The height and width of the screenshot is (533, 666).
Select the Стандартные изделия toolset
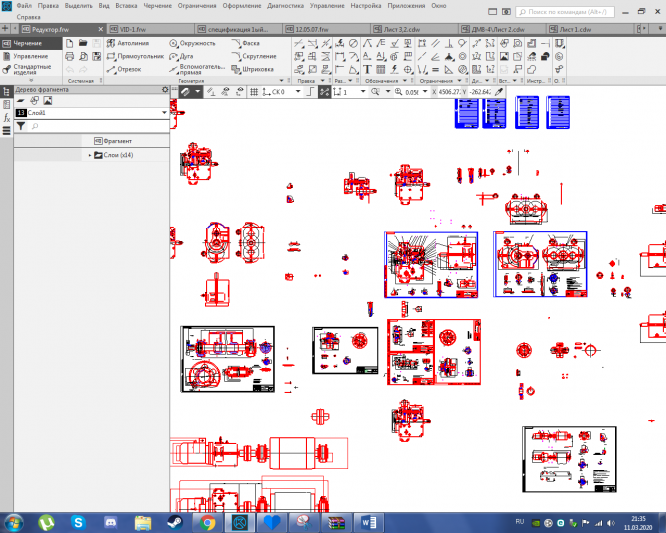32,69
